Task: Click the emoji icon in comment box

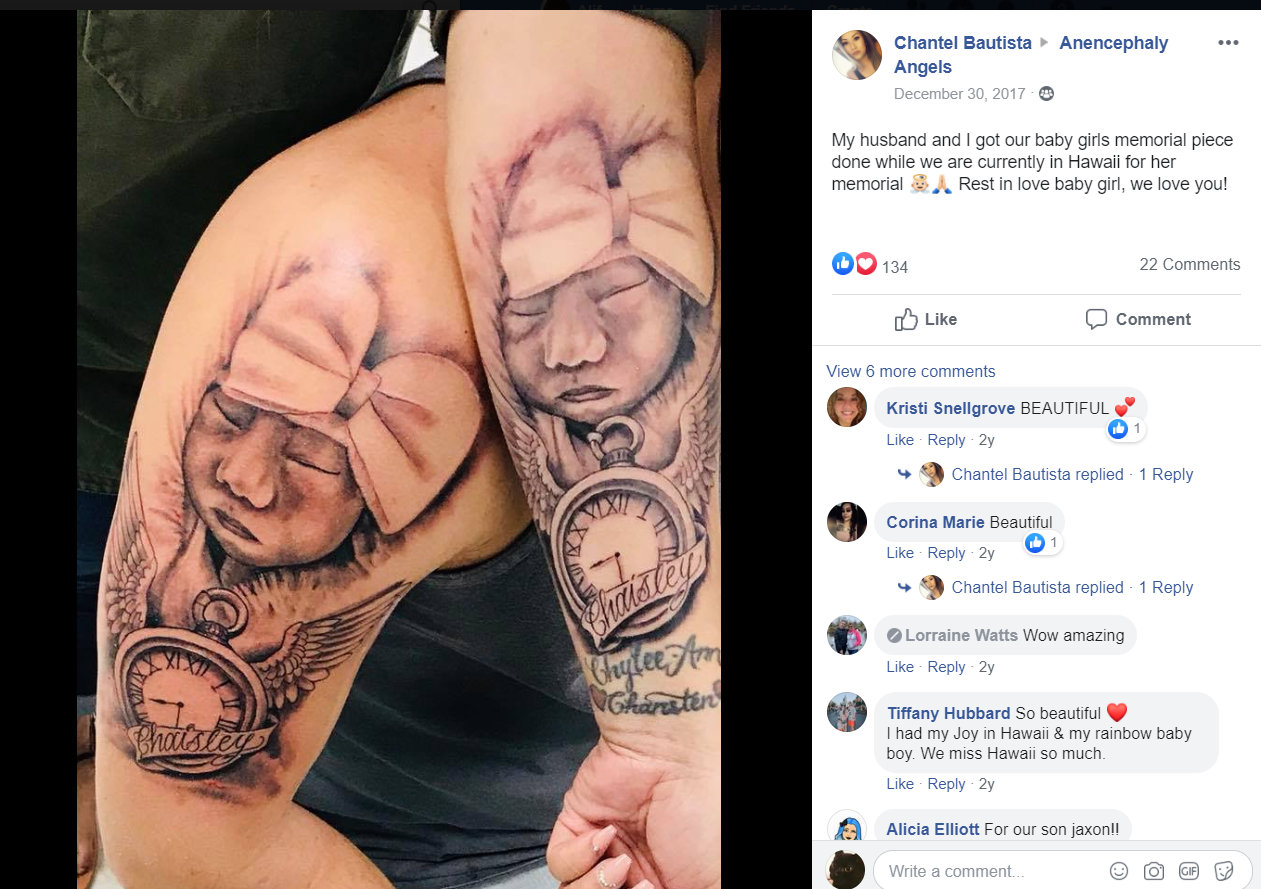Action: [x=1119, y=870]
